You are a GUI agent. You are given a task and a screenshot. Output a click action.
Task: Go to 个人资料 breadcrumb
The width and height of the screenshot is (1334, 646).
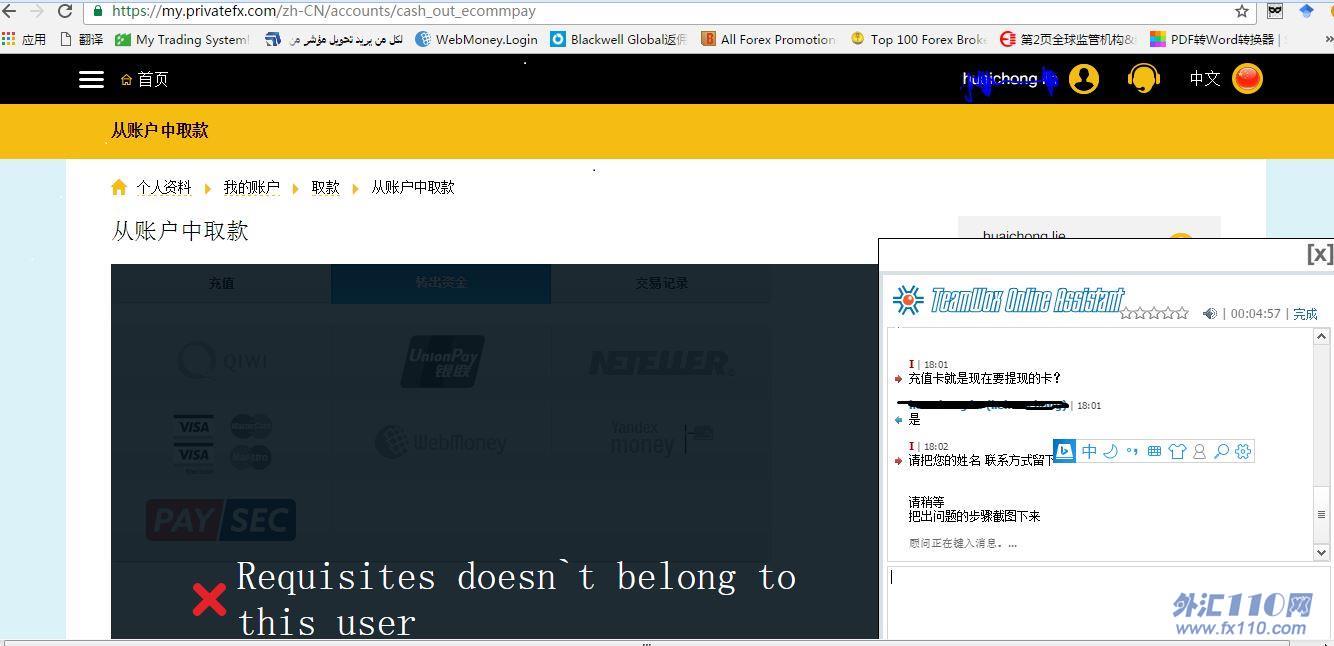coord(164,187)
